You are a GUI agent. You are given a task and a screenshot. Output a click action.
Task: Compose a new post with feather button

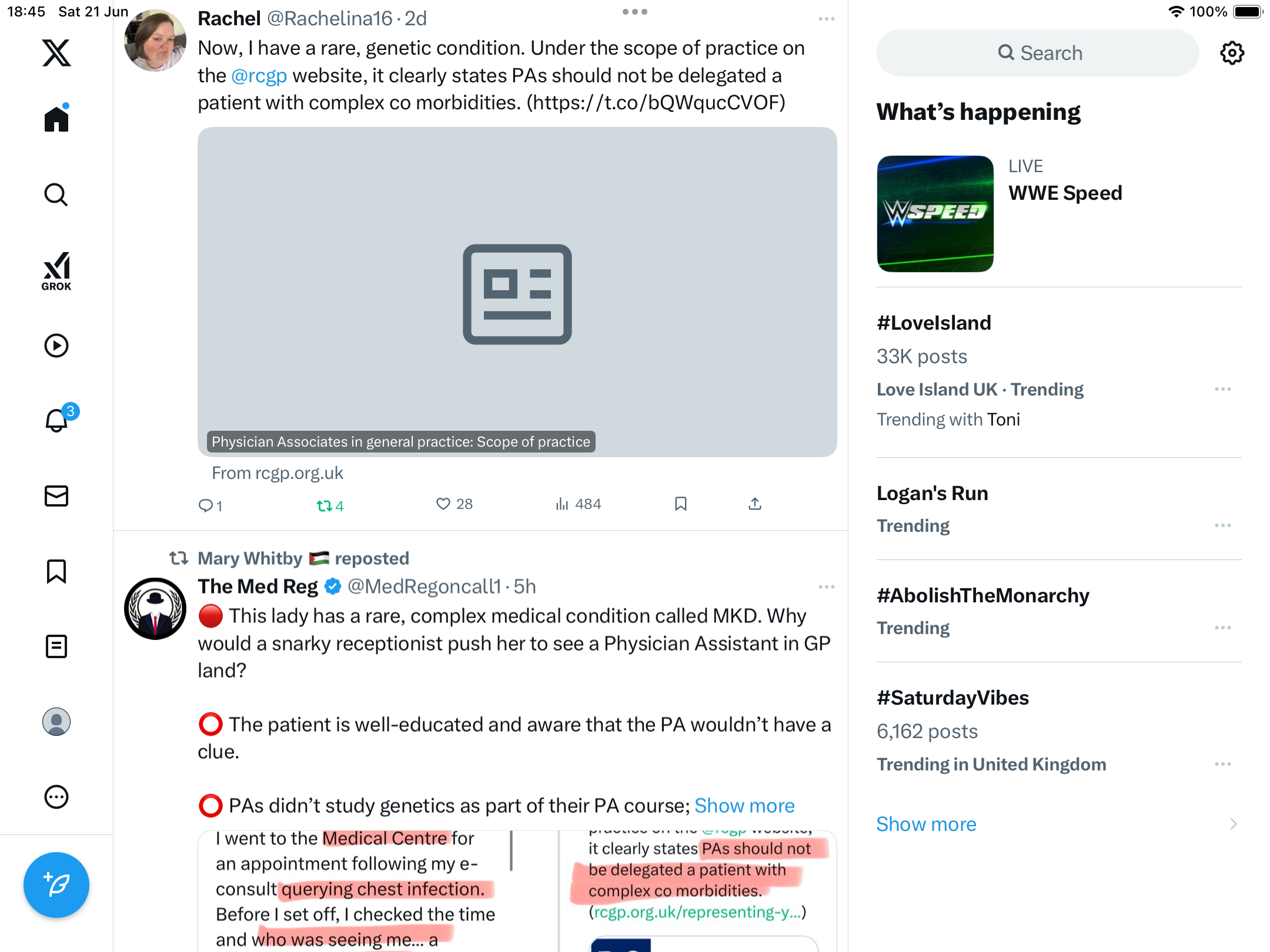click(56, 884)
